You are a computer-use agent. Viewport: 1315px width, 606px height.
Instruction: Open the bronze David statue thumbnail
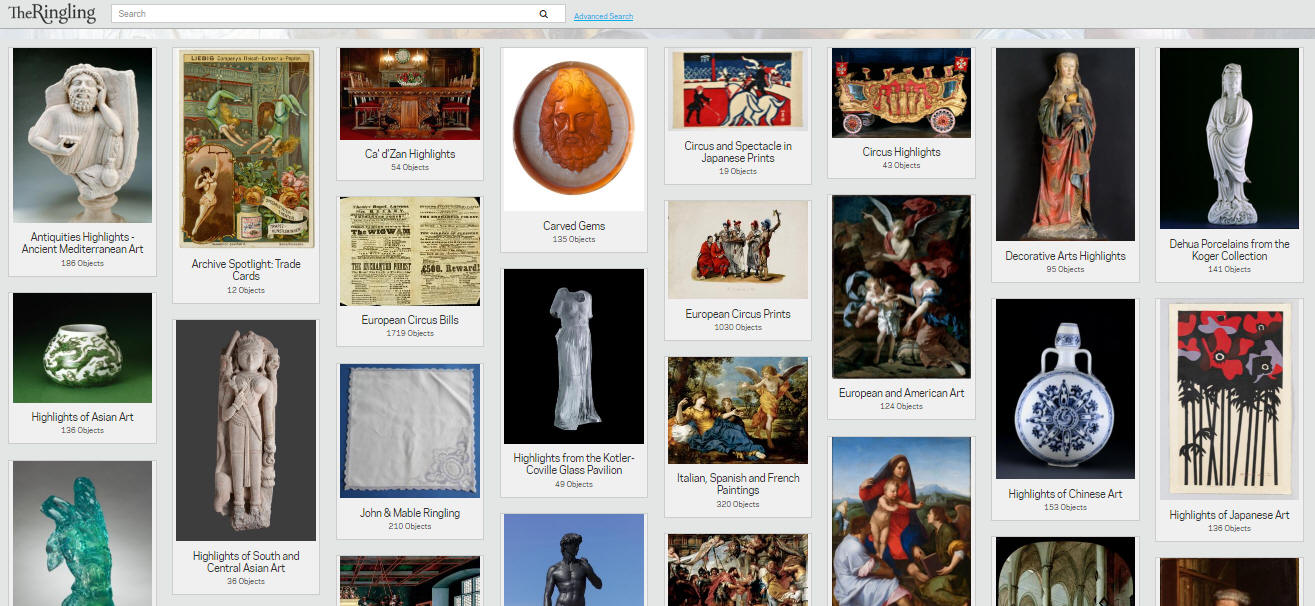pos(574,560)
